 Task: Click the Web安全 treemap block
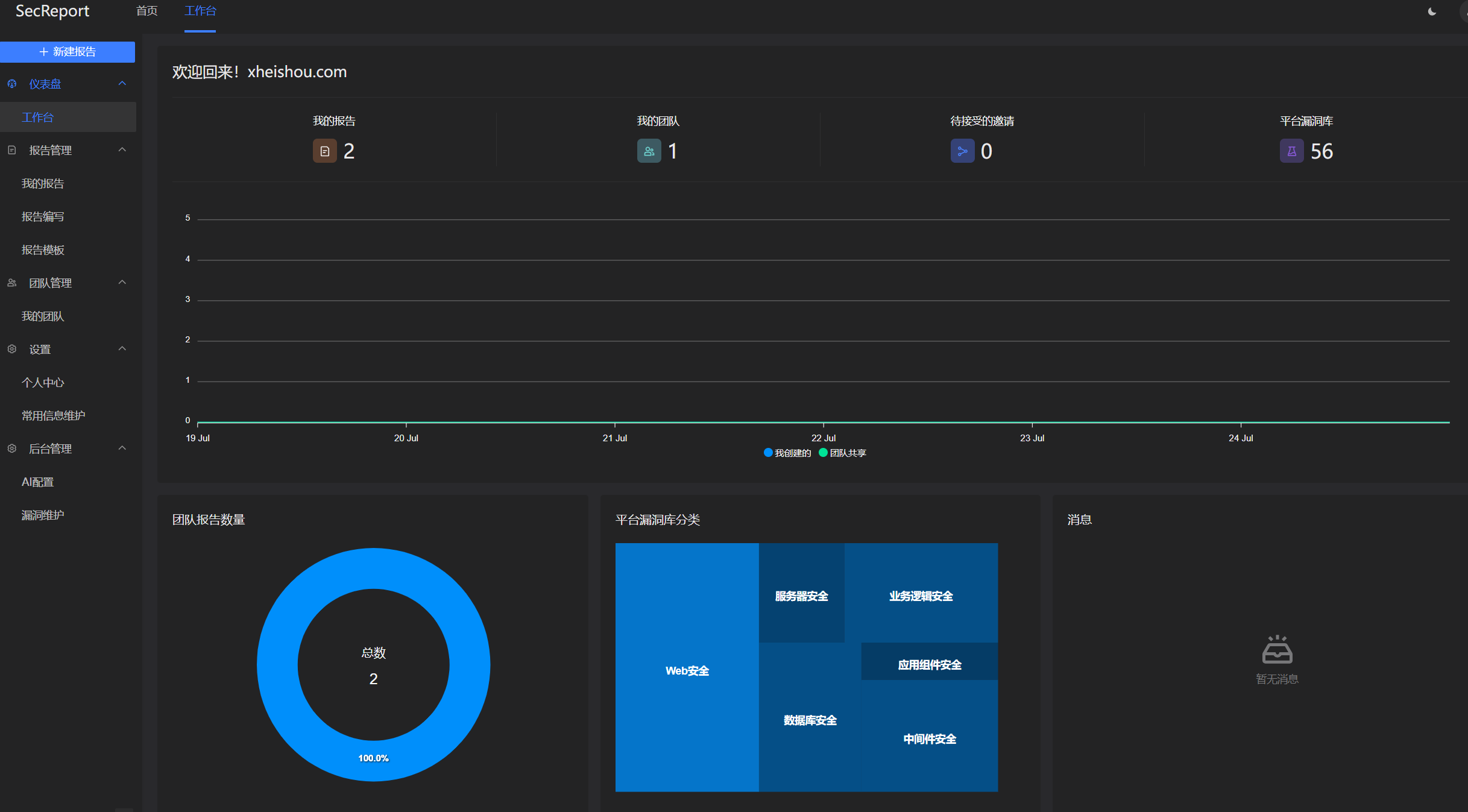[x=687, y=667]
